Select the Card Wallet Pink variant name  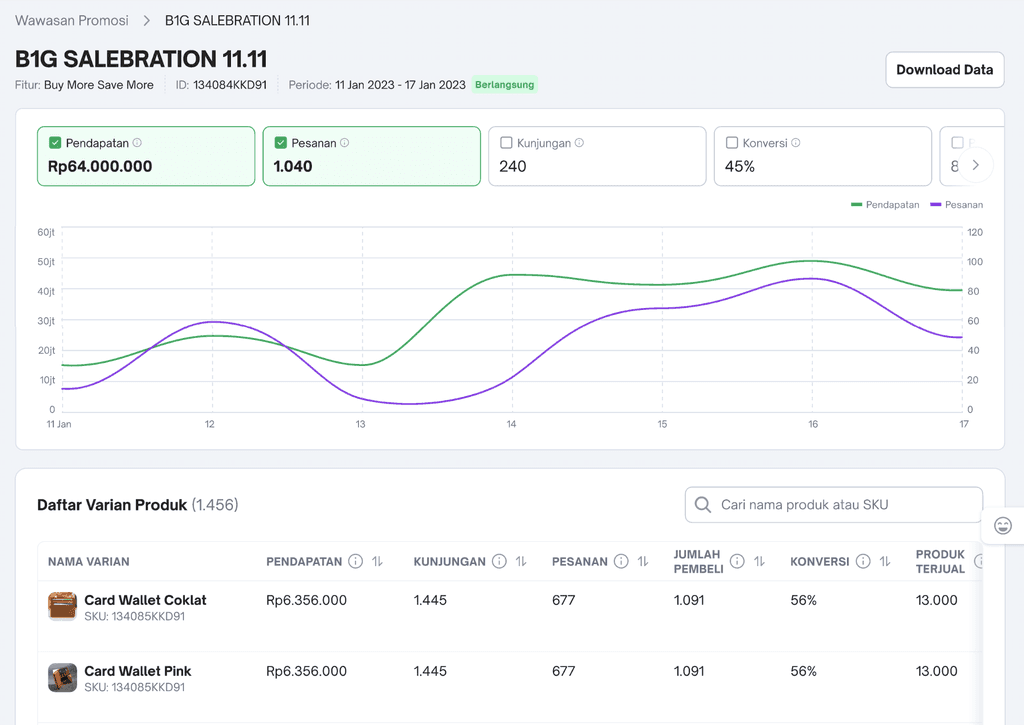point(138,671)
